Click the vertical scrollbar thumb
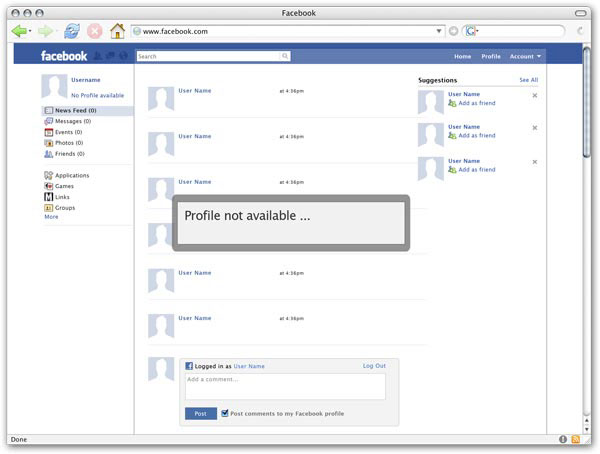This screenshot has height=454, width=600. 587,101
